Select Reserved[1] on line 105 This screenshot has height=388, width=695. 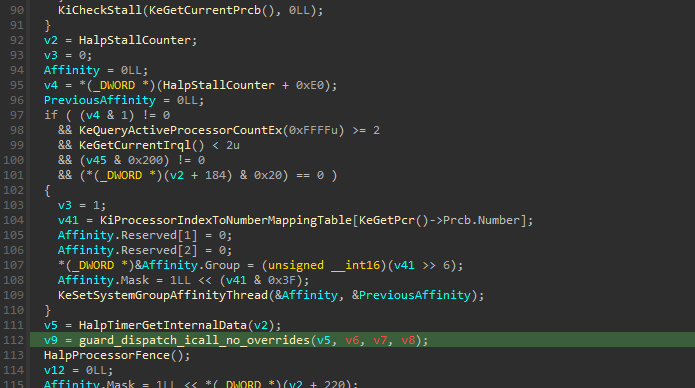click(x=159, y=235)
